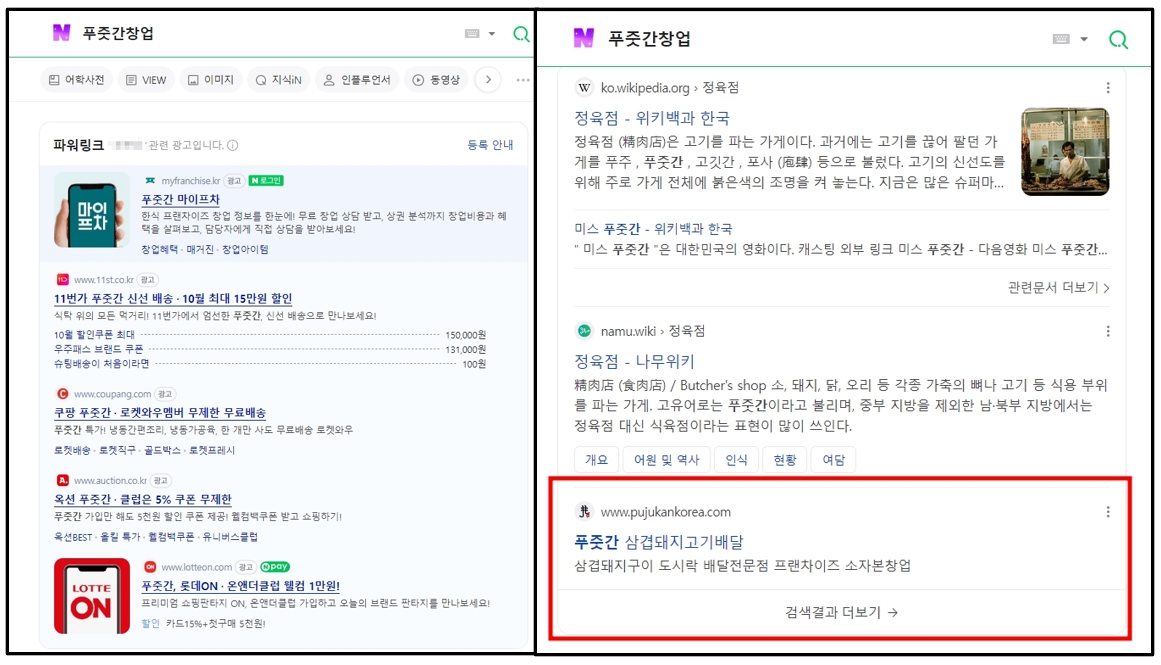Expand 관련문서 더보기
Image resolution: width=1161 pixels, height=665 pixels.
(x=1059, y=287)
